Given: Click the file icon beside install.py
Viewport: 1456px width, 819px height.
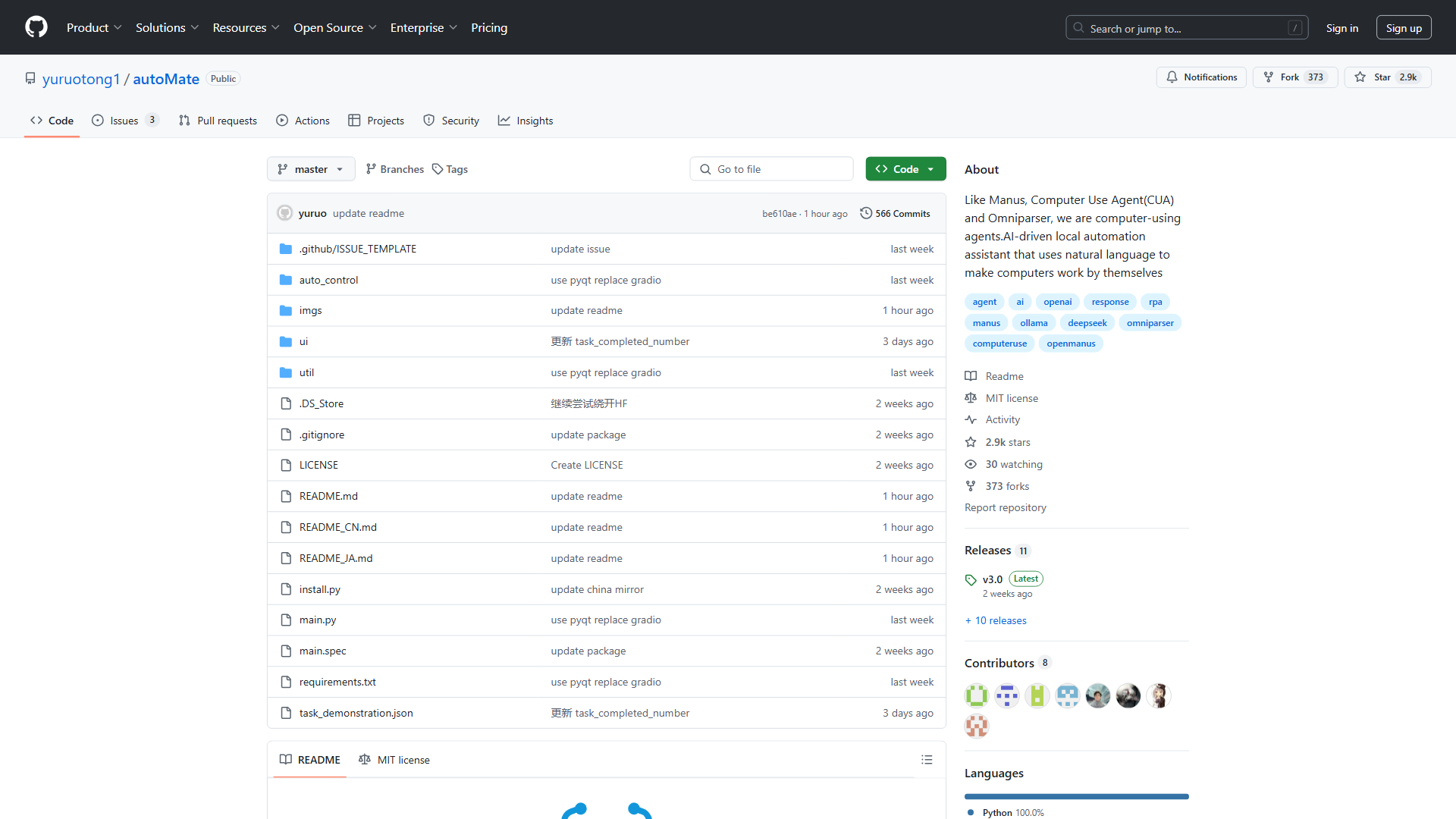Looking at the screenshot, I should (286, 589).
